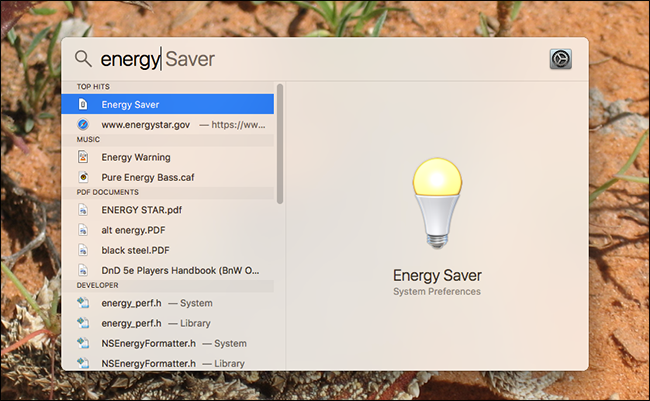Screen dimensions: 650x401
Task: Click the results list scrollbar
Action: point(280,143)
